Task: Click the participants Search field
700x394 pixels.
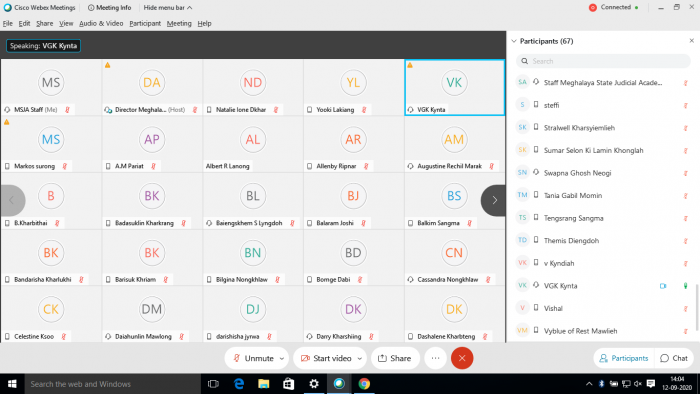Action: [x=603, y=61]
